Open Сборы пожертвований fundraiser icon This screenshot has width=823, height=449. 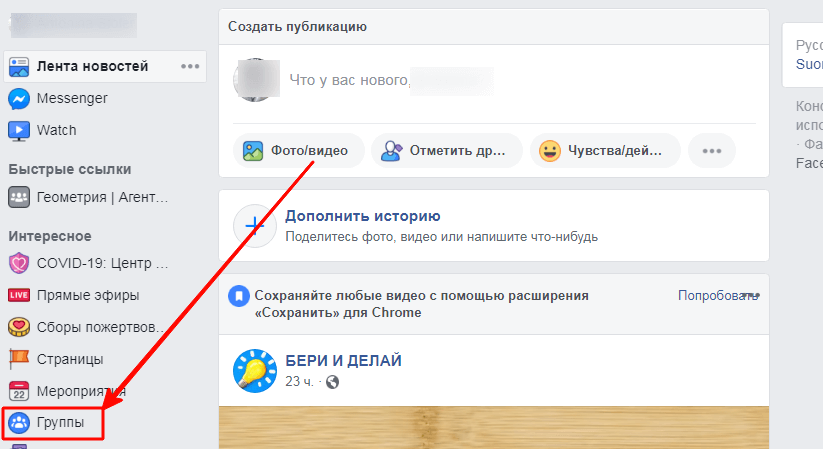(x=19, y=327)
